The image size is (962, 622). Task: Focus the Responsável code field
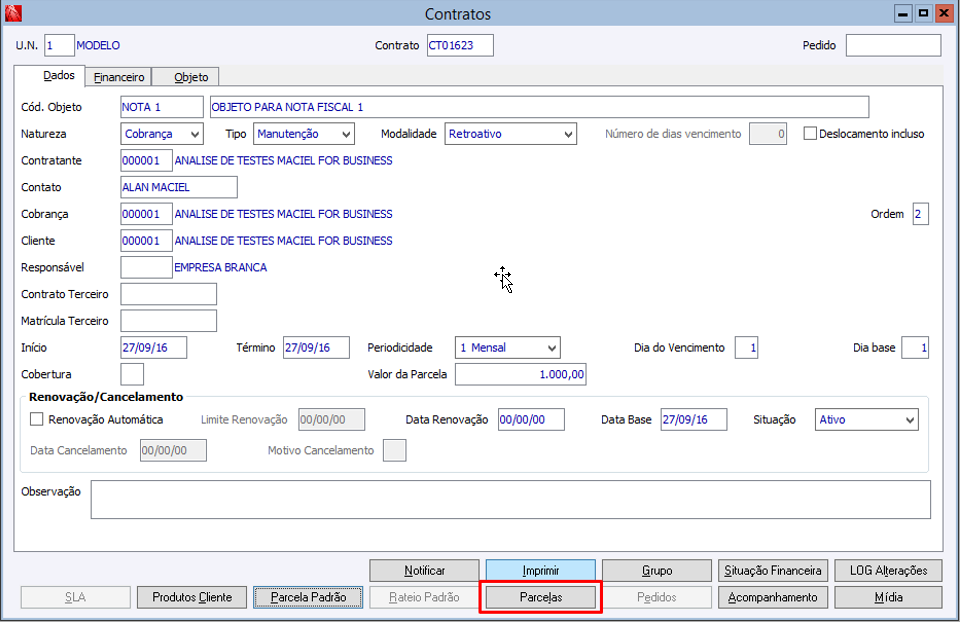(x=147, y=267)
